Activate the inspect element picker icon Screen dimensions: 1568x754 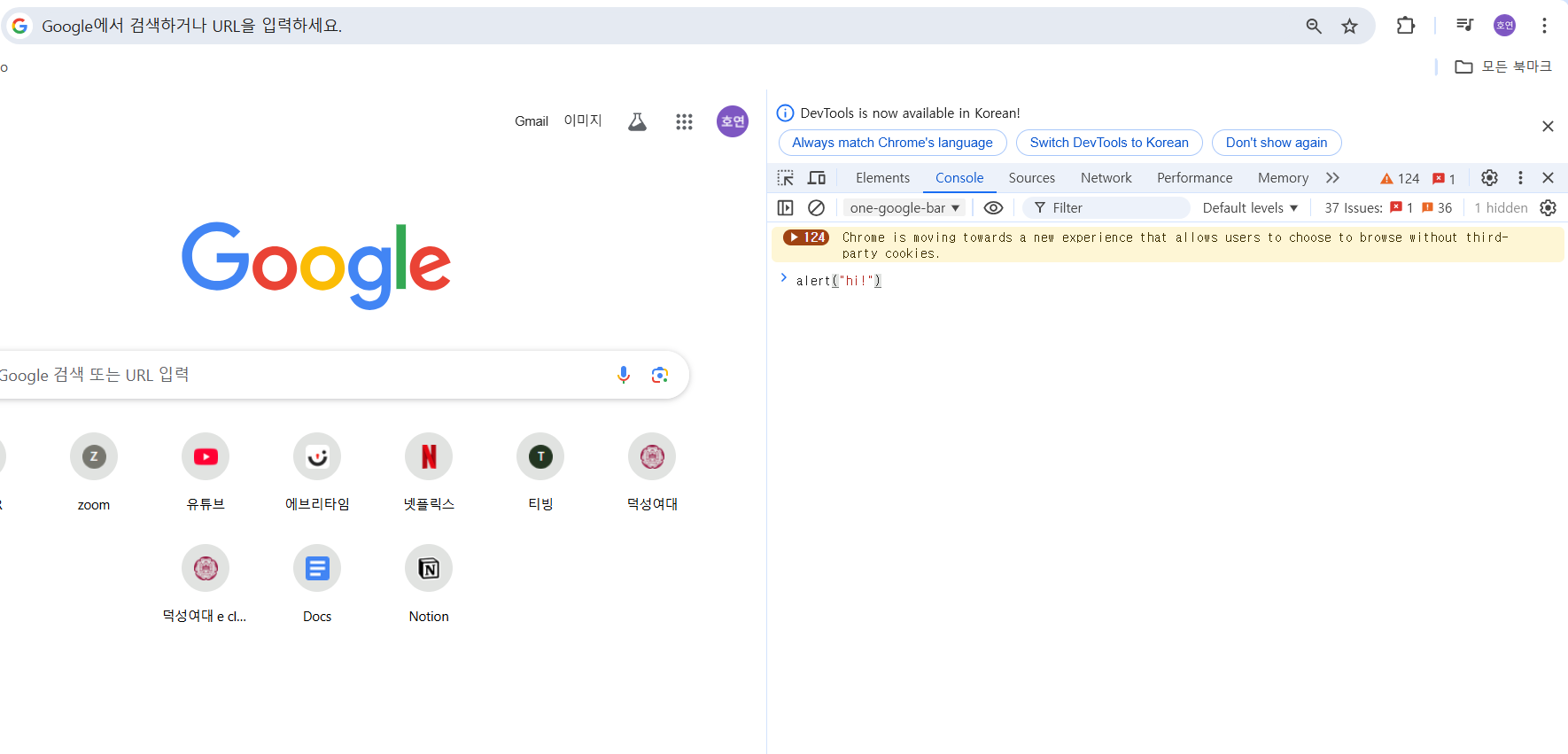tap(786, 178)
